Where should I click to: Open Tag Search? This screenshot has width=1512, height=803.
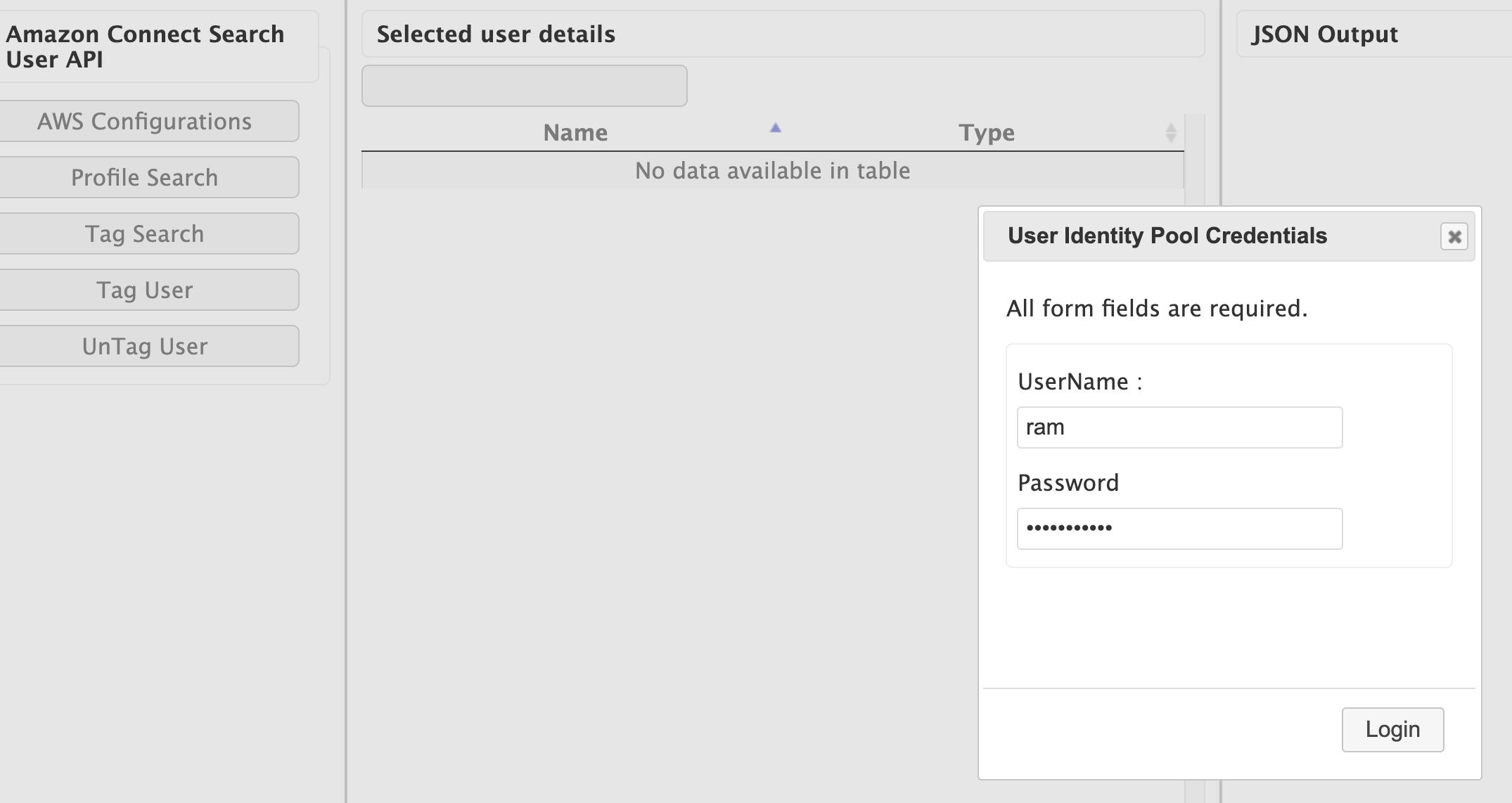coord(150,233)
